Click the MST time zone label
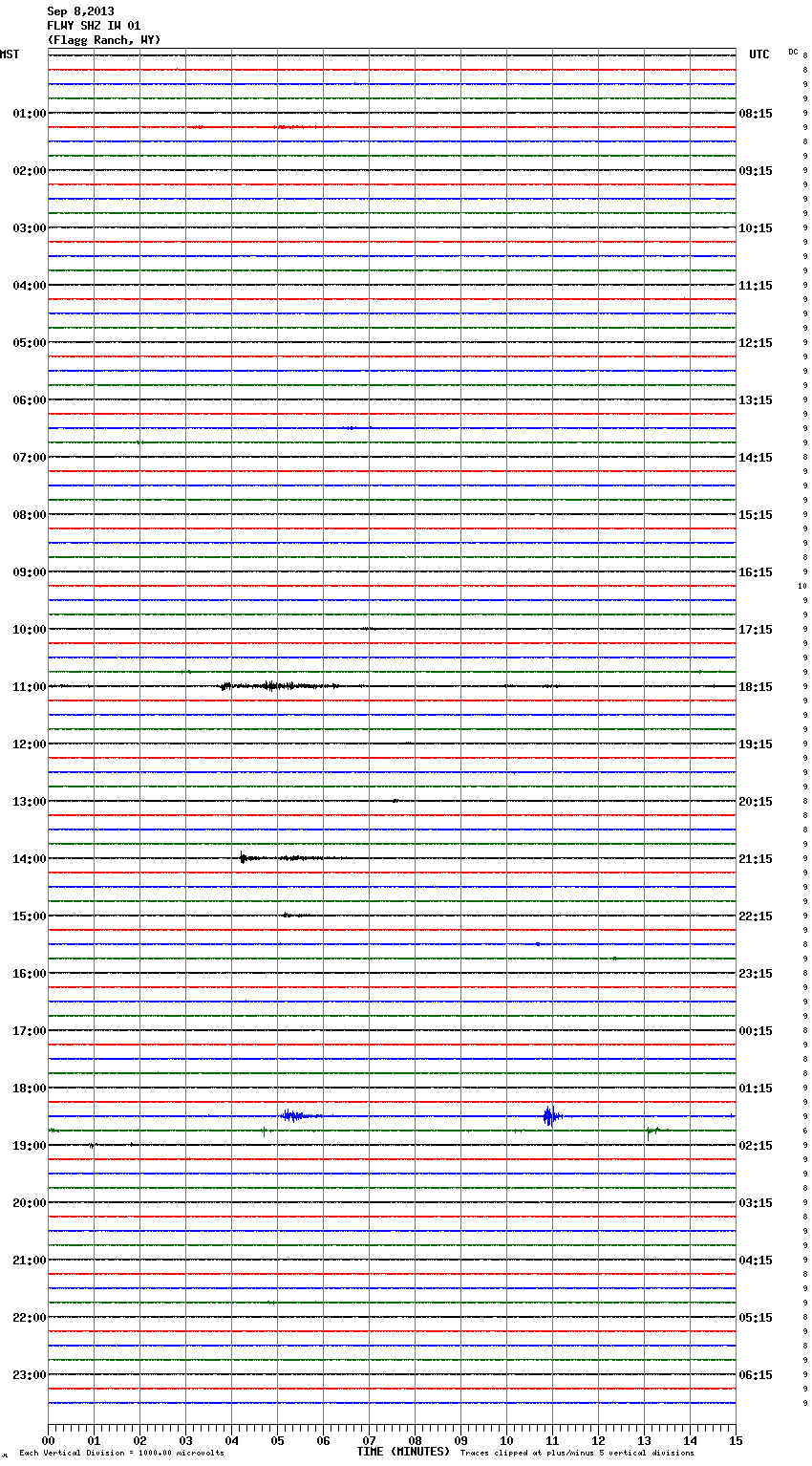 [x=10, y=54]
